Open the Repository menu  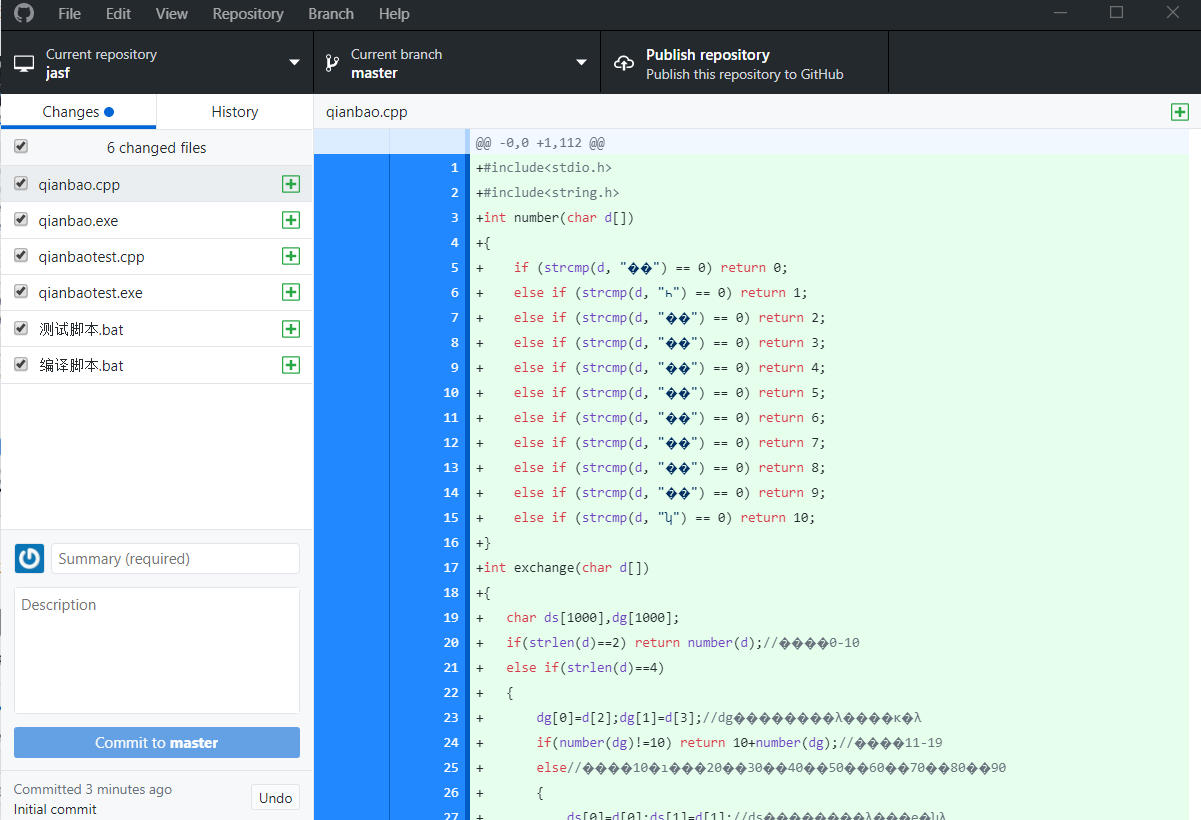pos(248,14)
